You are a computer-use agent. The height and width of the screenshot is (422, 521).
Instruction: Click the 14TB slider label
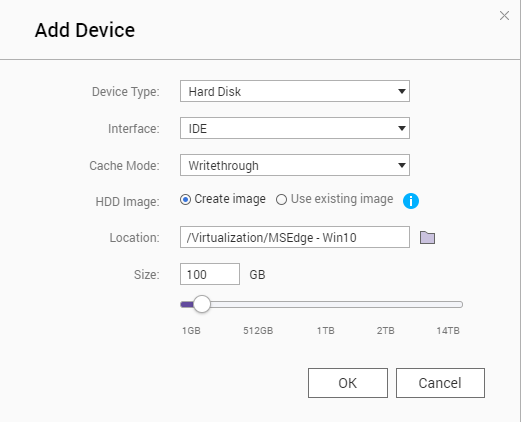tap(448, 331)
